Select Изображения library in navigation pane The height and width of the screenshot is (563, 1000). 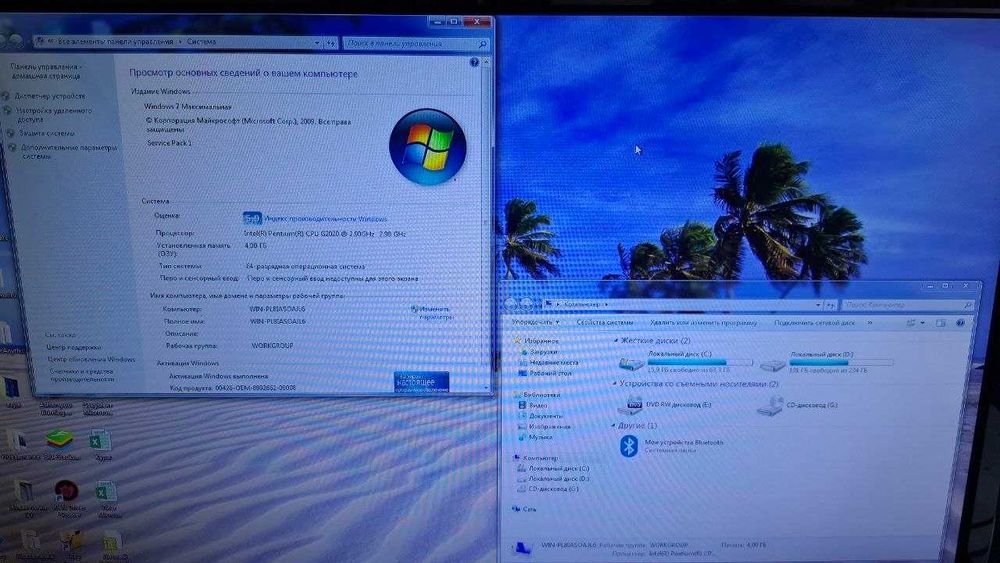(x=549, y=427)
